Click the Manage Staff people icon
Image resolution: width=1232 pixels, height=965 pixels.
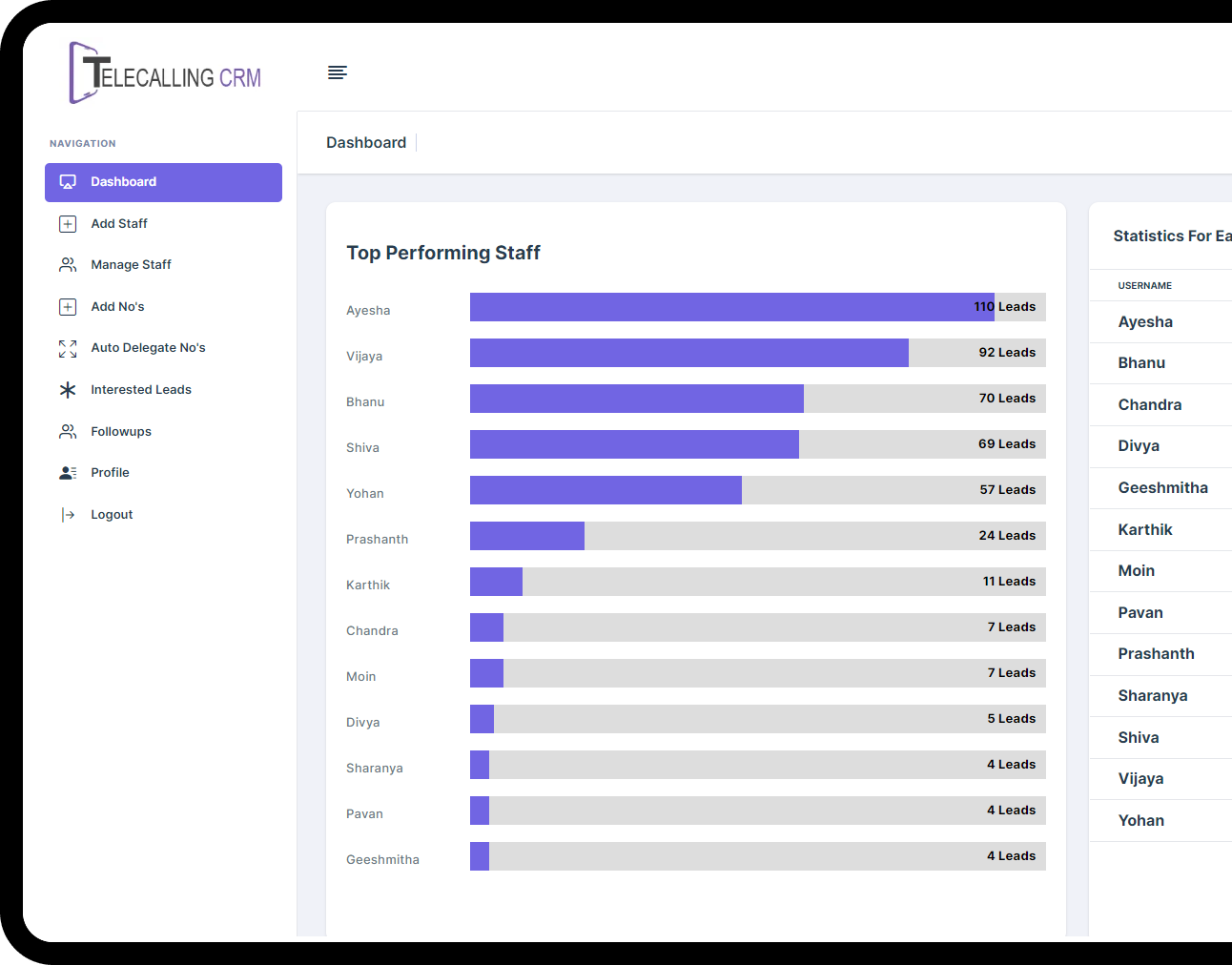coord(68,265)
